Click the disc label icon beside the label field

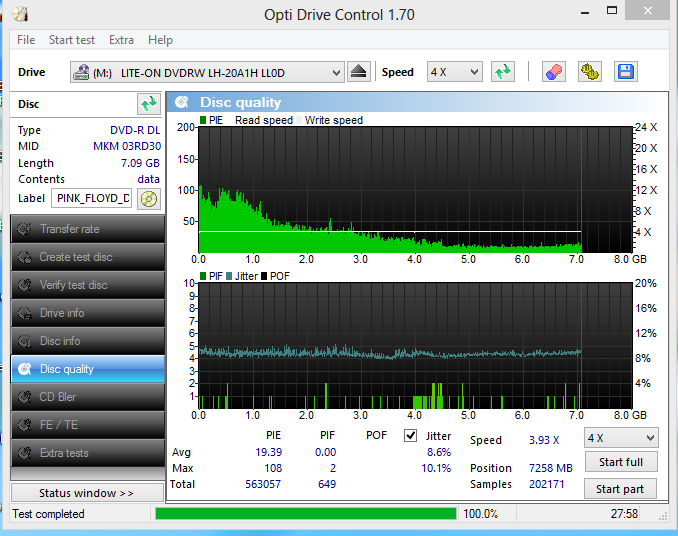tap(149, 199)
